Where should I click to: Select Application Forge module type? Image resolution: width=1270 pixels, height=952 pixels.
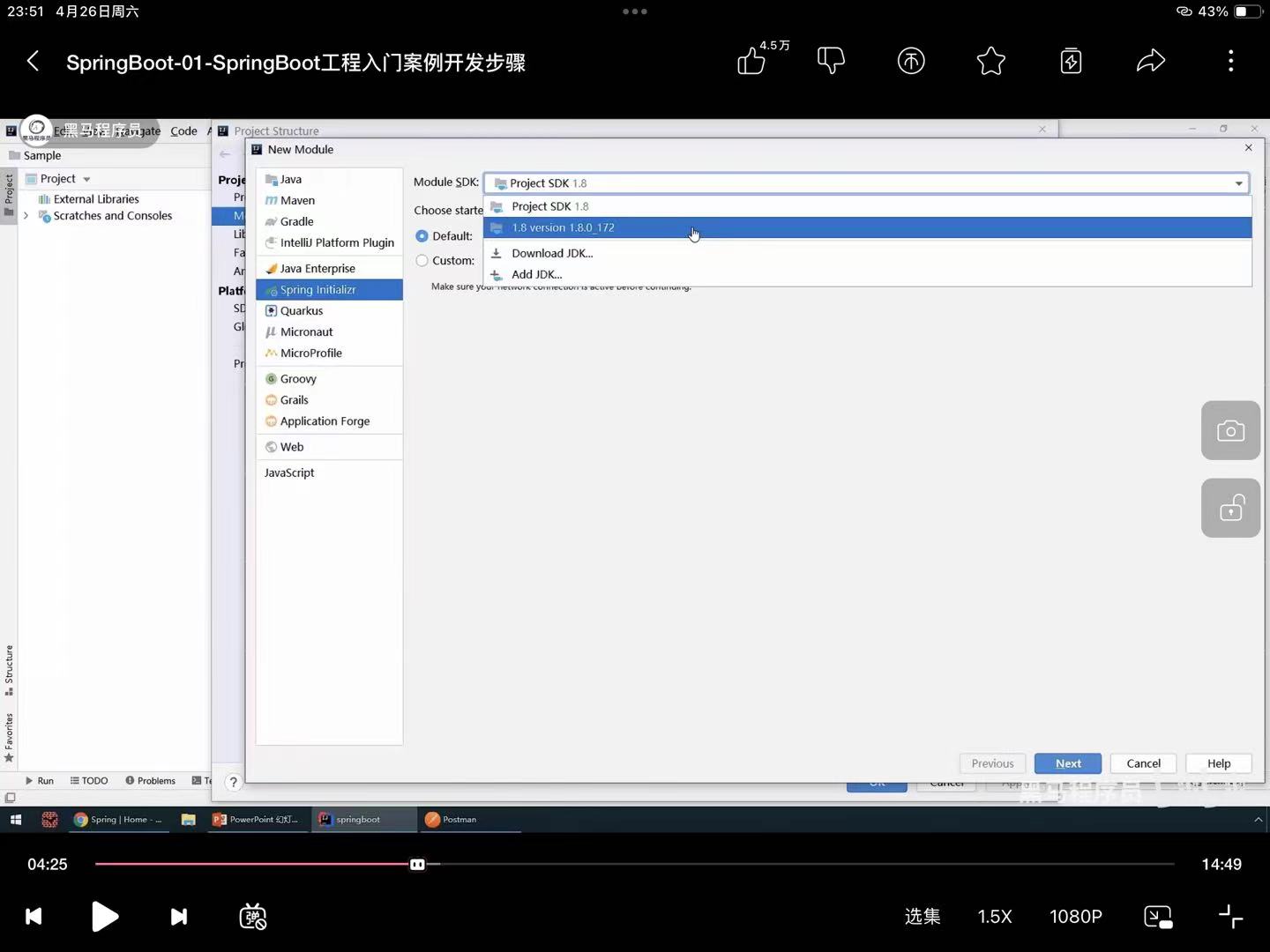click(329, 420)
